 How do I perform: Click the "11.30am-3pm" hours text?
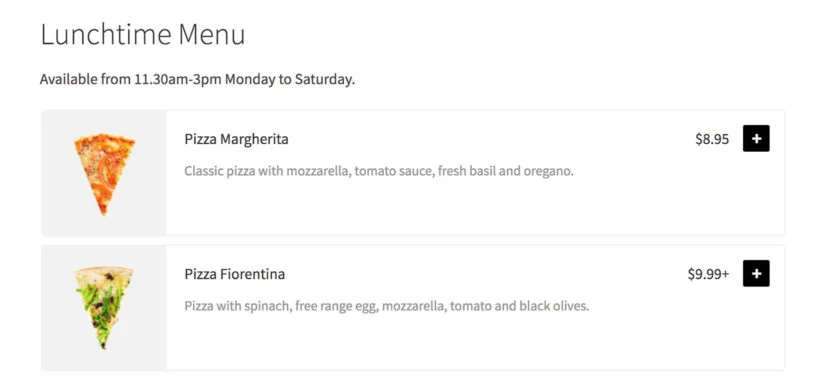[x=178, y=80]
